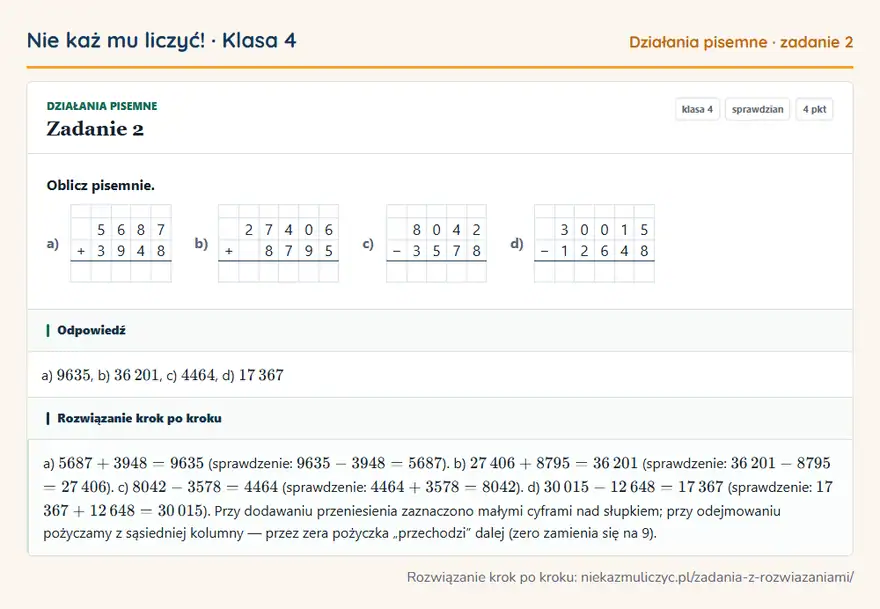The height and width of the screenshot is (609, 880).
Task: Click the subtraction grid for exercise c) 8042 − 3578
Action: coord(436,243)
